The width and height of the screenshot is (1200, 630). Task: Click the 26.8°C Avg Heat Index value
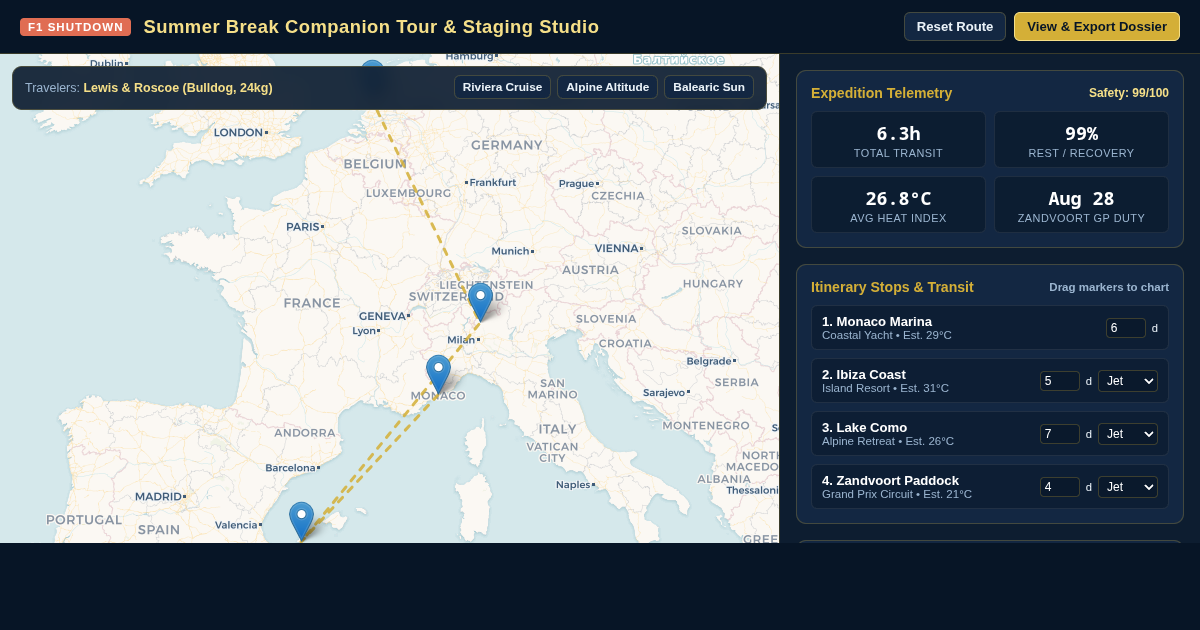pos(898,199)
